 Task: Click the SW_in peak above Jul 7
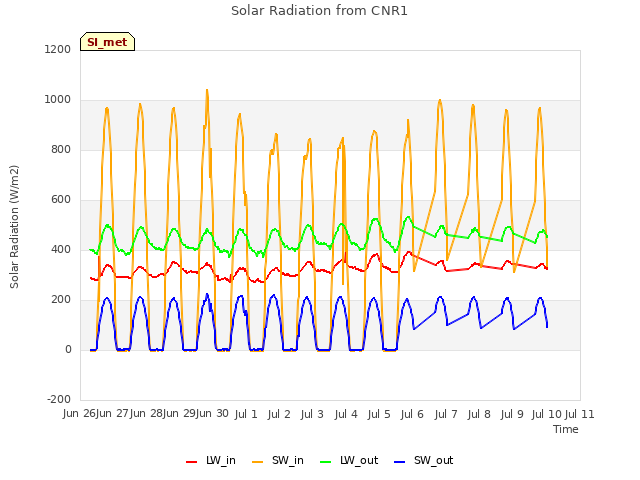coord(440,100)
